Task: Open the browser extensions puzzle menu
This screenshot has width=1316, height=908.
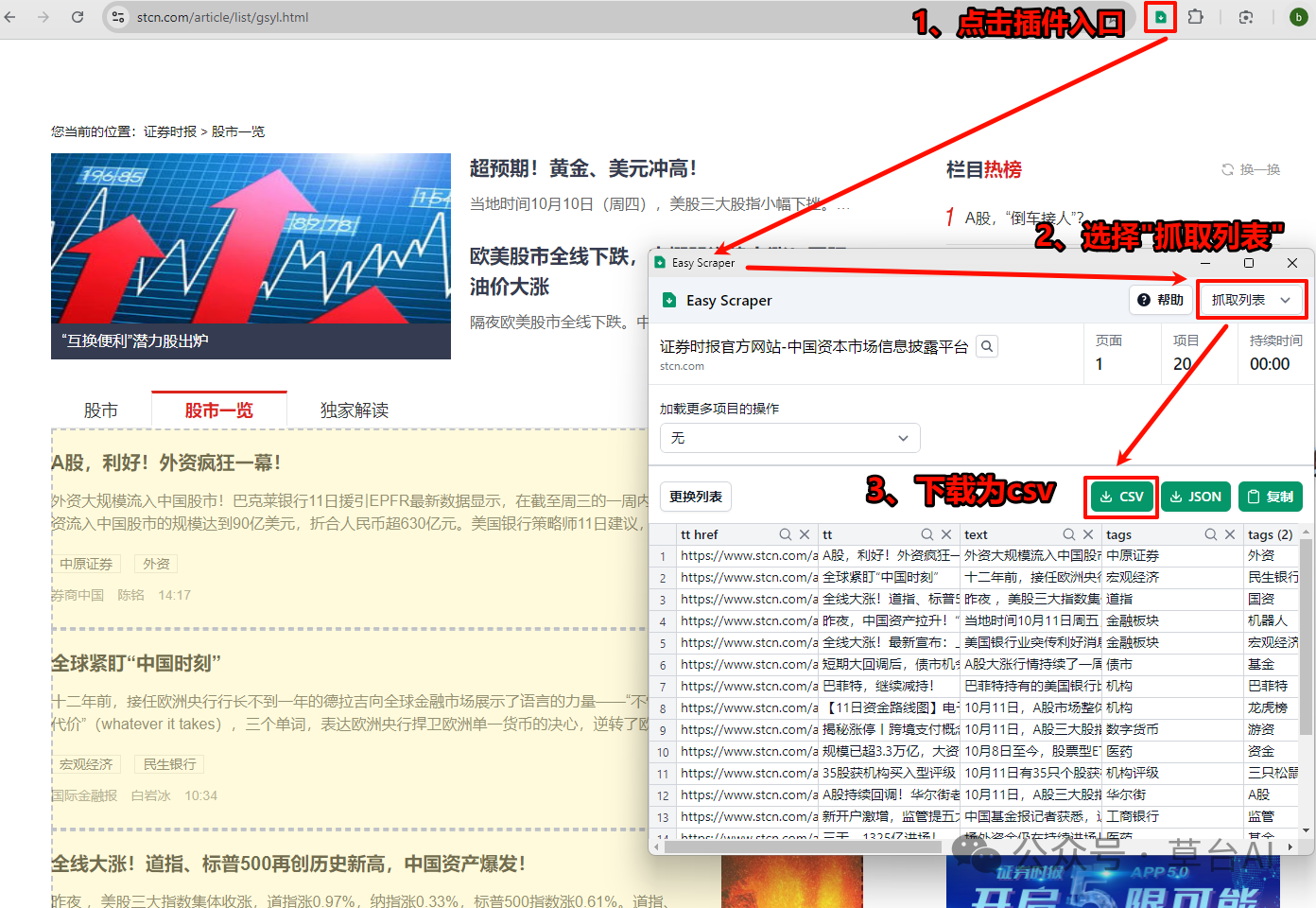Action: (x=1196, y=17)
